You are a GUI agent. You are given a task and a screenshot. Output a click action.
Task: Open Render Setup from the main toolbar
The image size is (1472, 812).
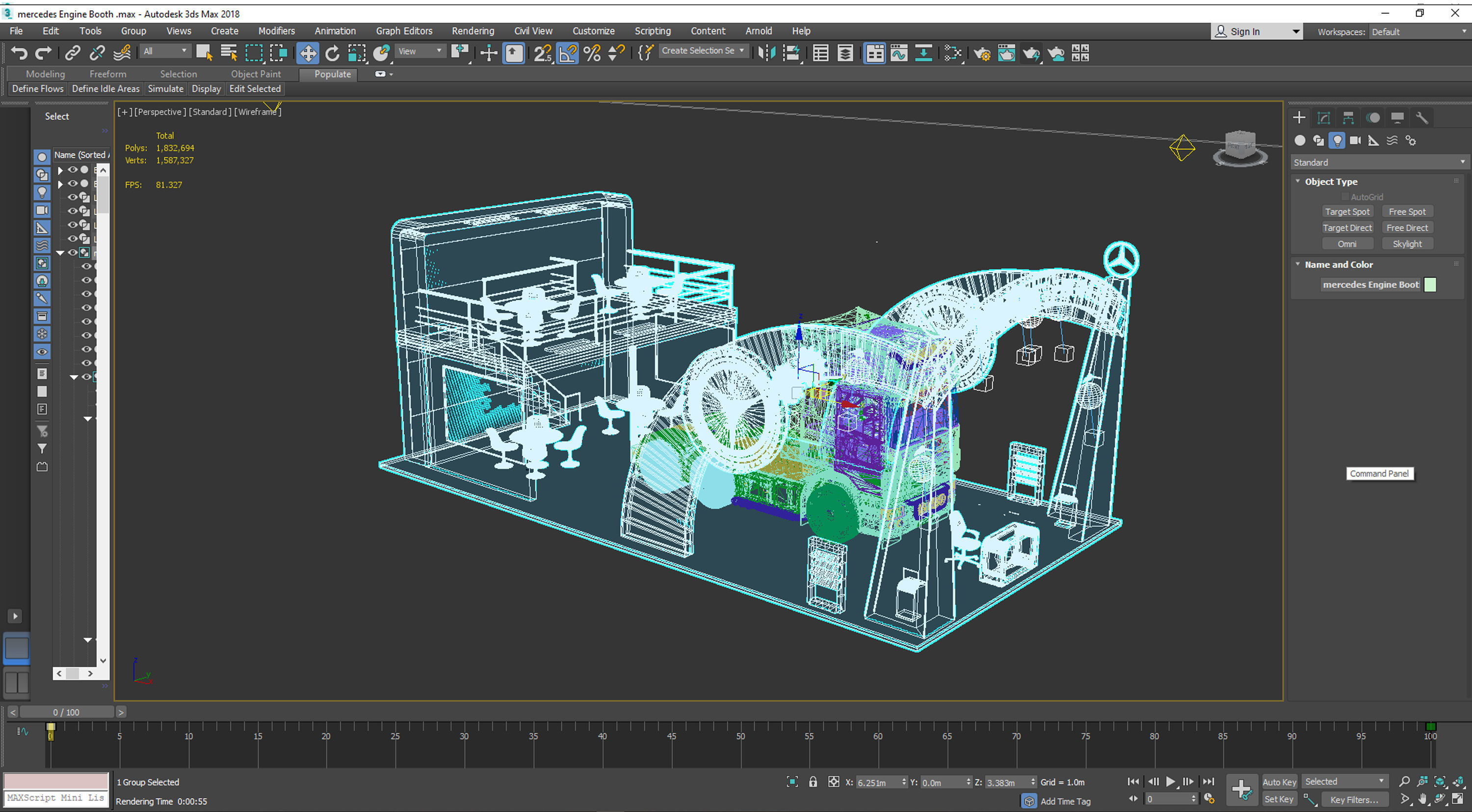tap(982, 53)
